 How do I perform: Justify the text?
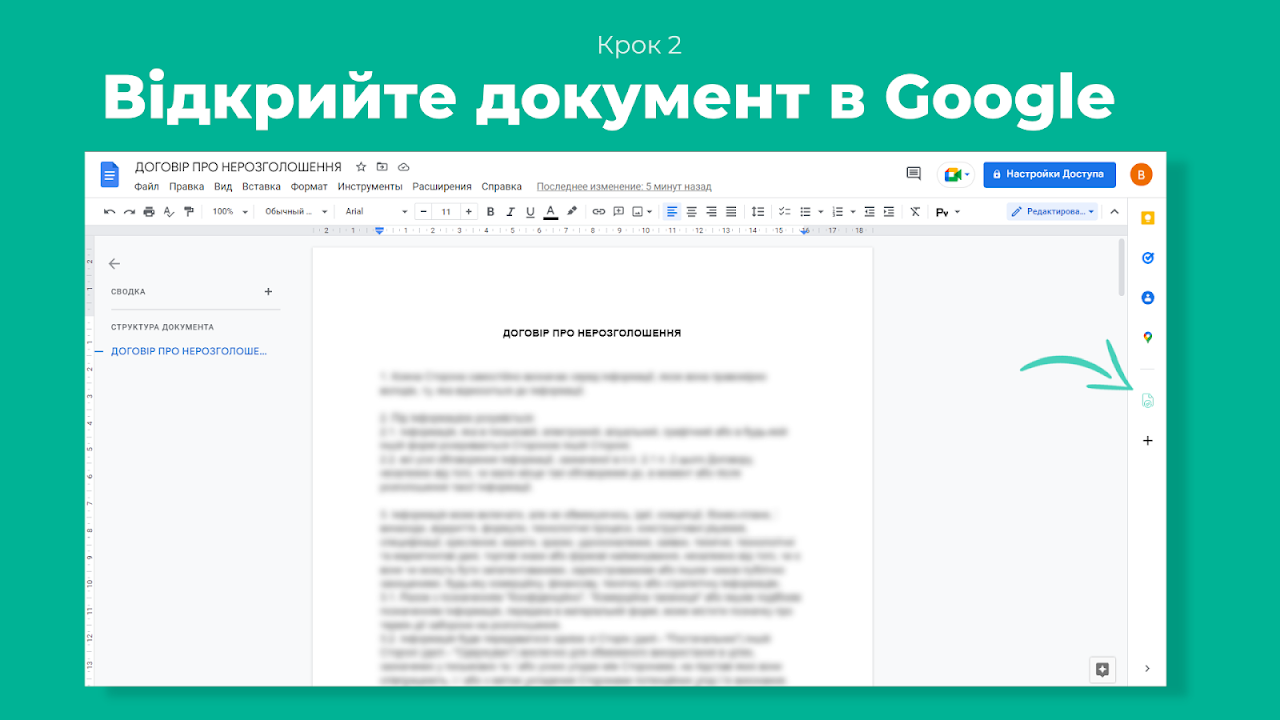[x=731, y=212]
